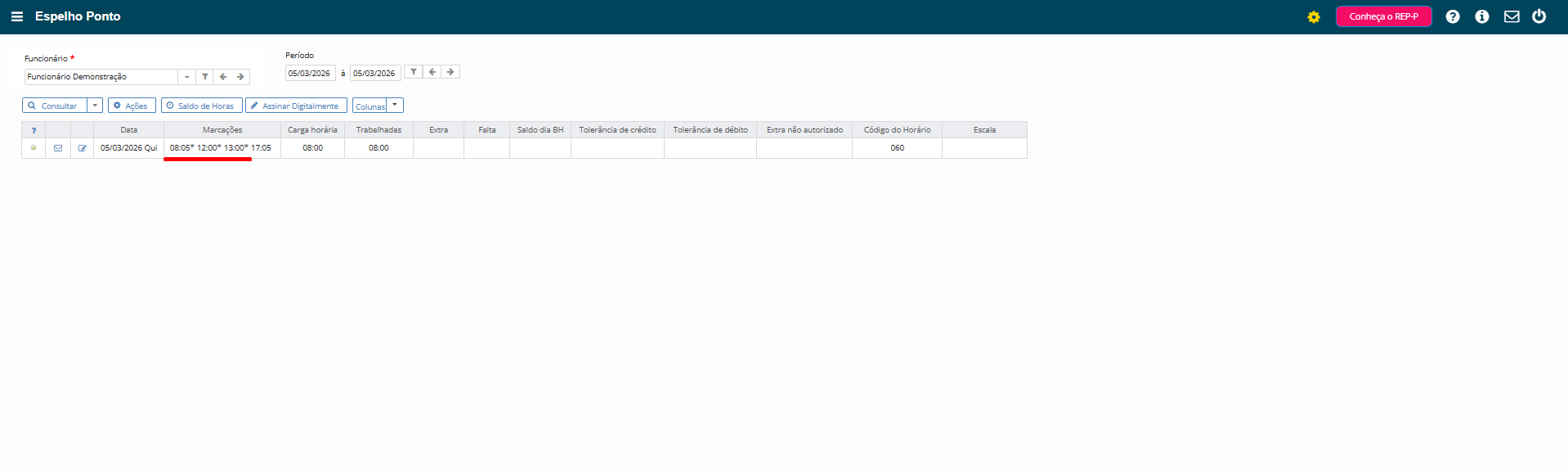Viewport: 1568px width, 473px height.
Task: Click the Funcionário Demonstração input field
Action: pyautogui.click(x=101, y=77)
